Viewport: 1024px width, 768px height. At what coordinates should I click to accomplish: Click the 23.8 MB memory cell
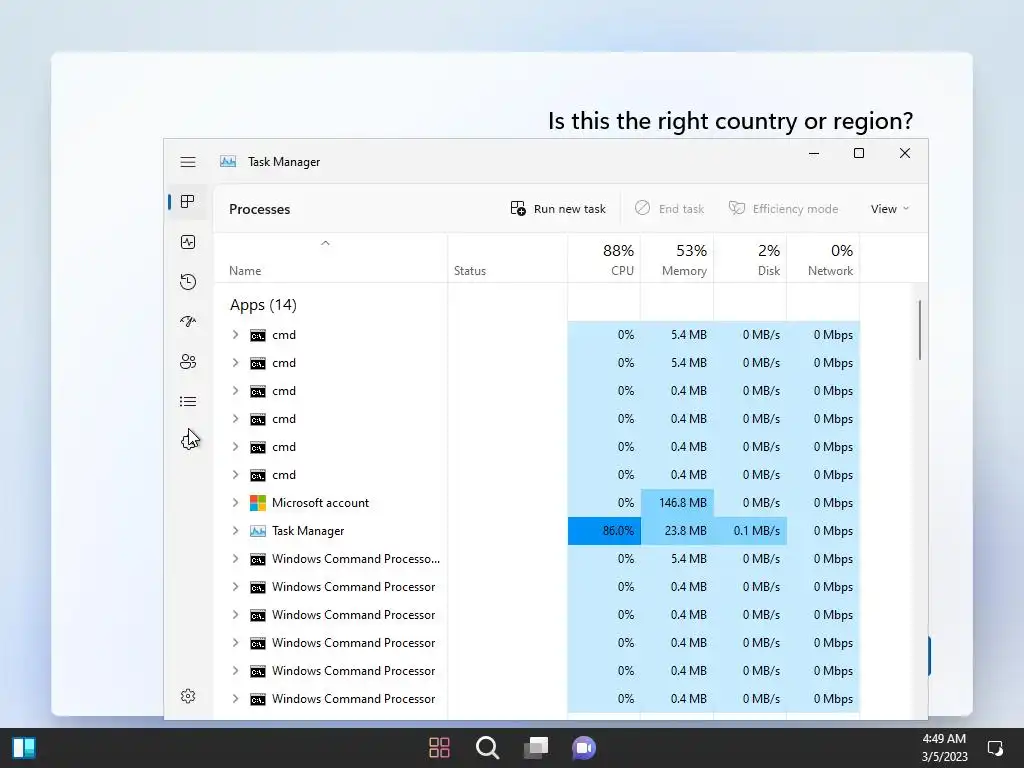[x=677, y=531]
